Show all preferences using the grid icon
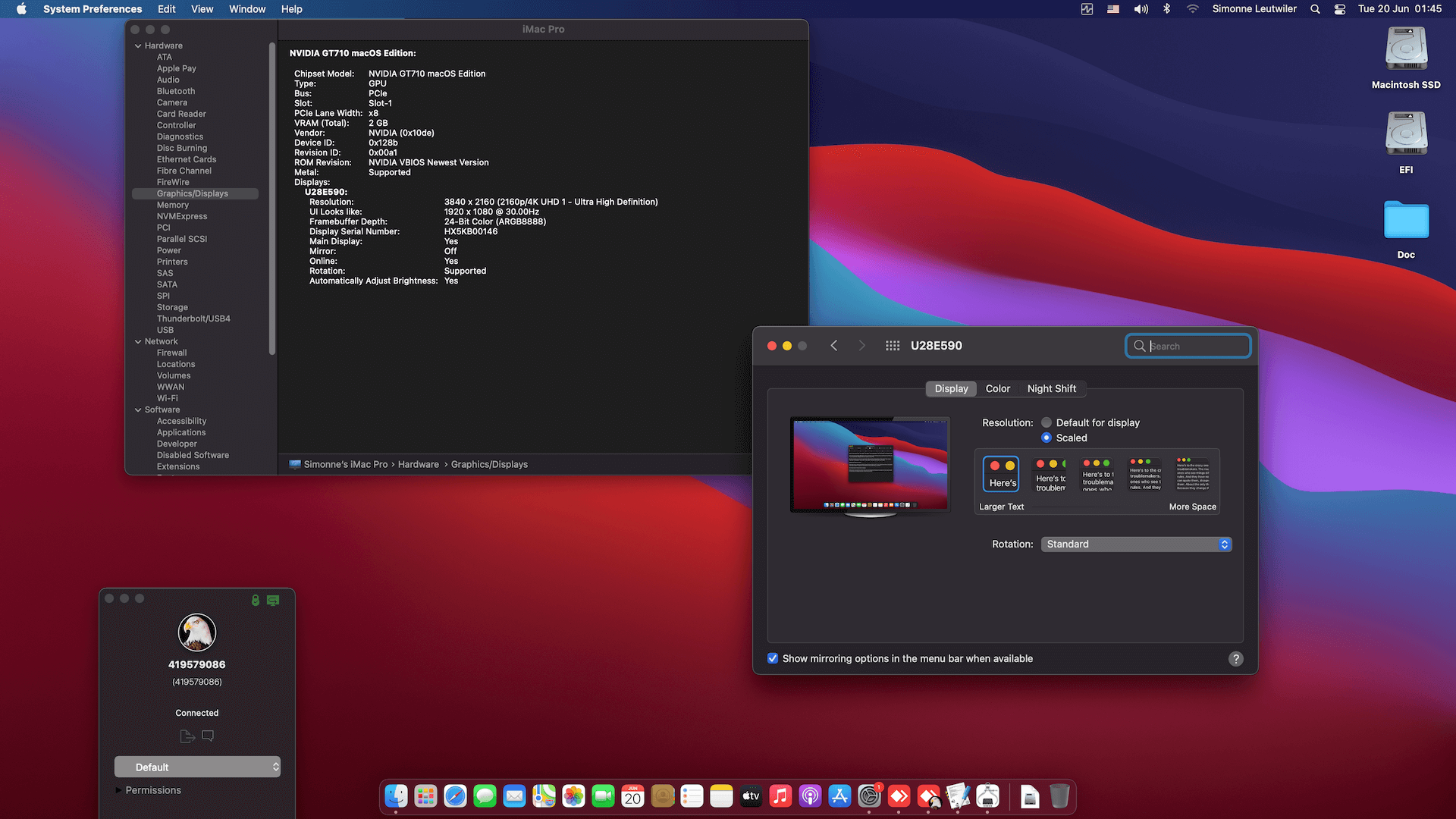This screenshot has width=1456, height=819. [893, 346]
